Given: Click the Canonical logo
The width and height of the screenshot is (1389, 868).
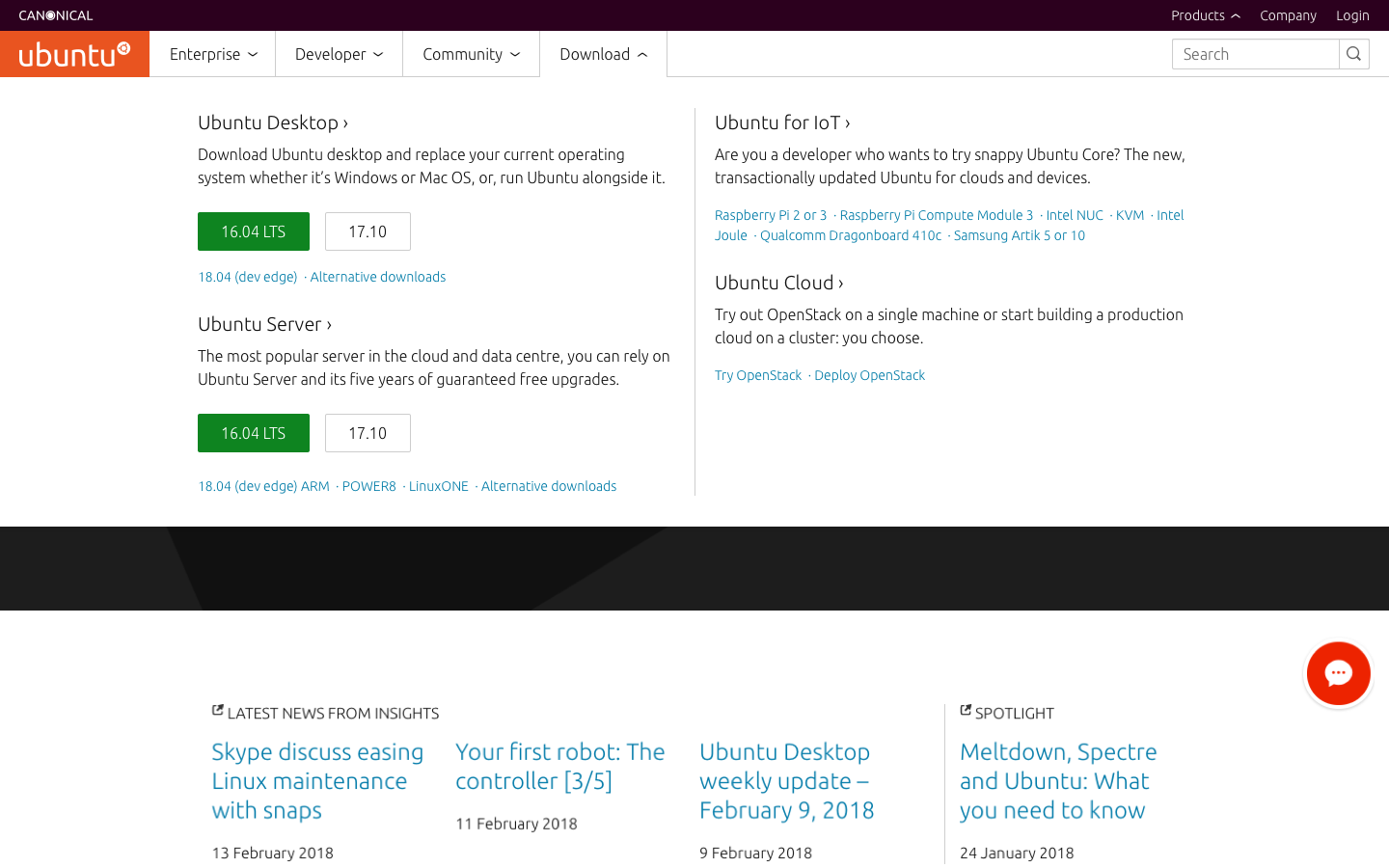Looking at the screenshot, I should tap(56, 15).
